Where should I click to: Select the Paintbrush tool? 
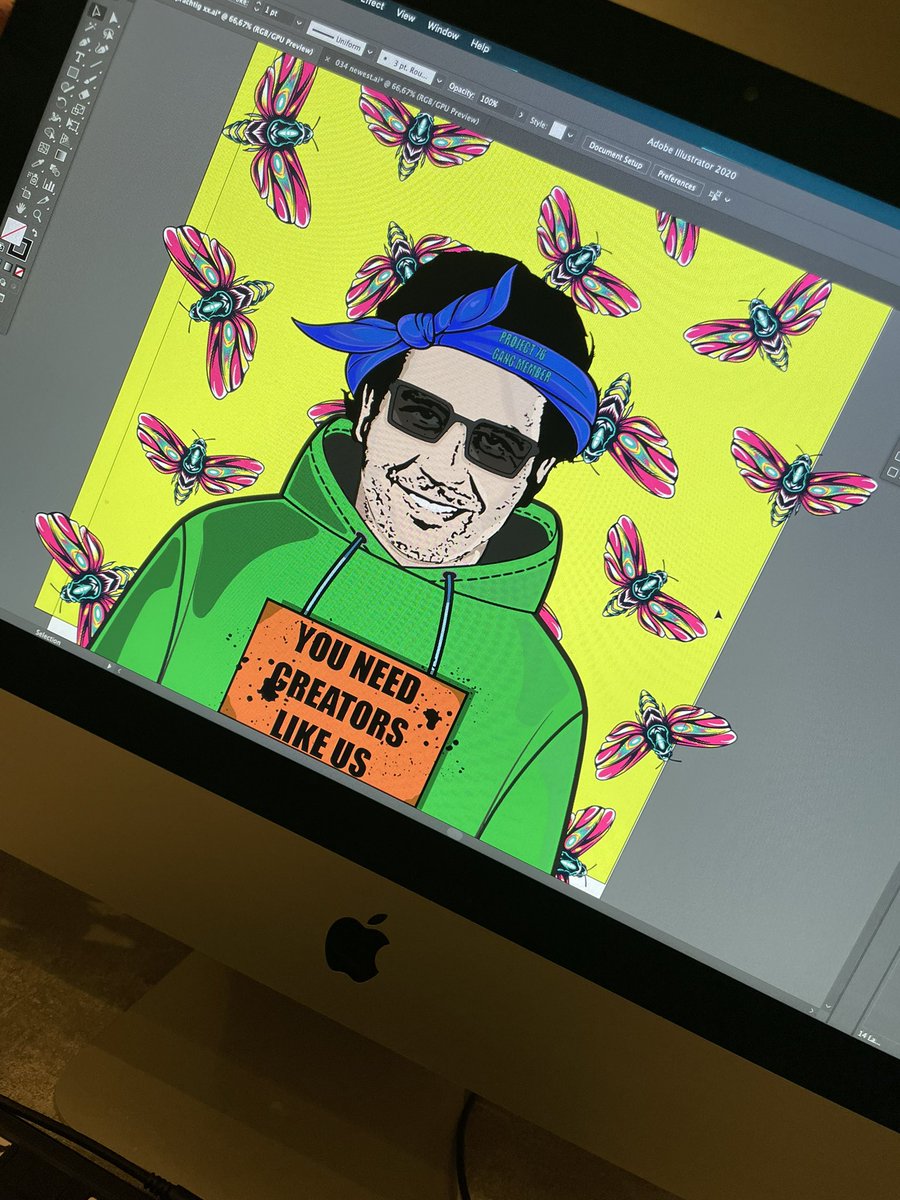pos(90,80)
